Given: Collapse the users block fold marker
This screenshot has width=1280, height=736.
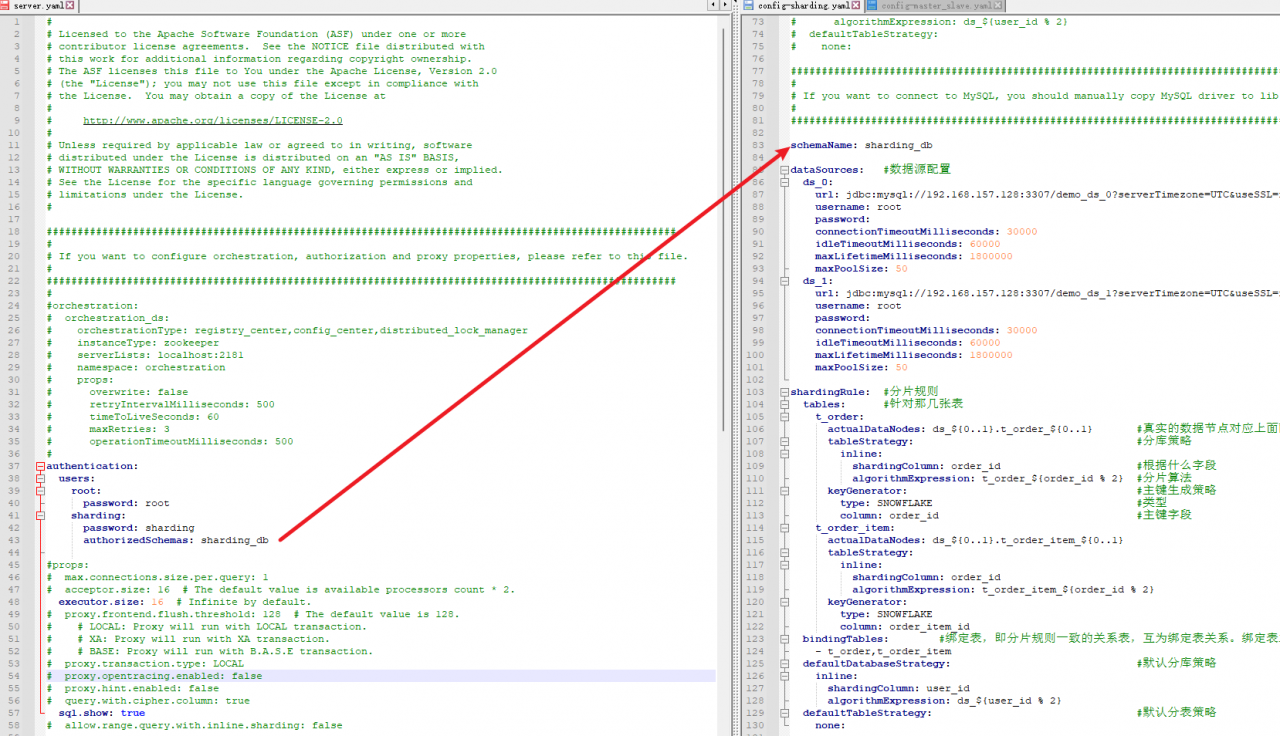Looking at the screenshot, I should (40, 478).
